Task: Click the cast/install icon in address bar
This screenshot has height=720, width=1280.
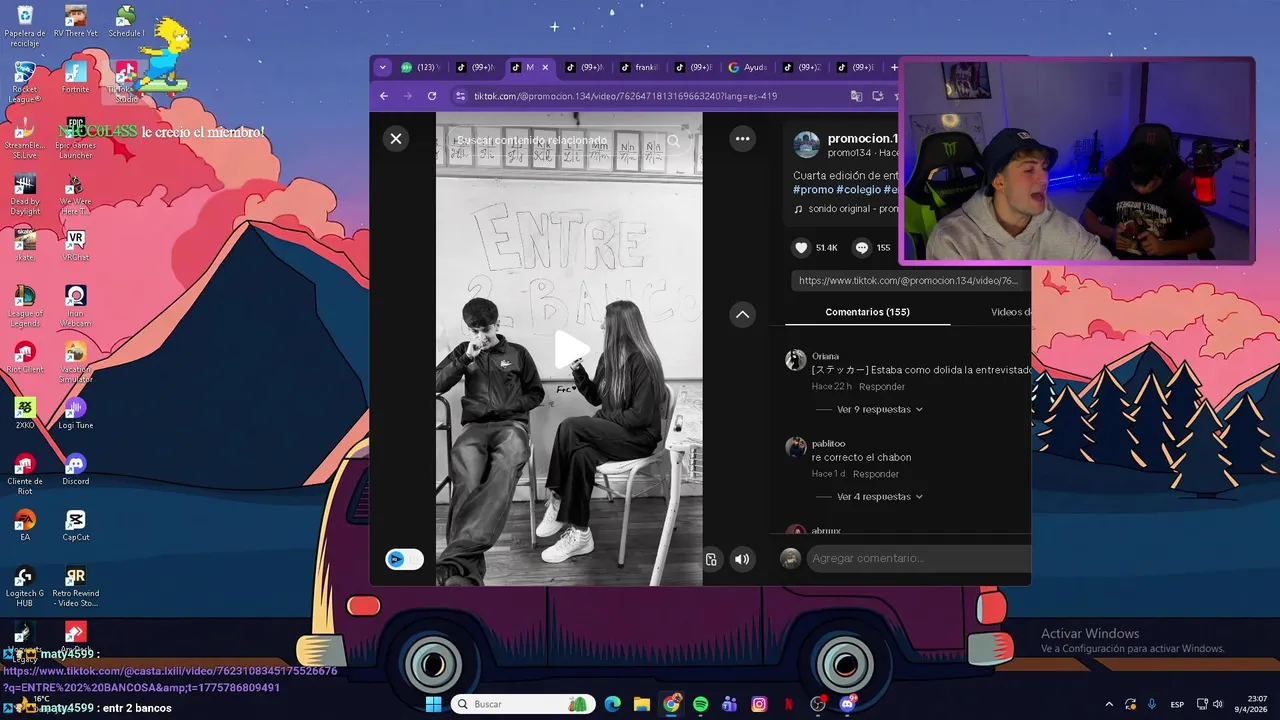Action: [878, 96]
